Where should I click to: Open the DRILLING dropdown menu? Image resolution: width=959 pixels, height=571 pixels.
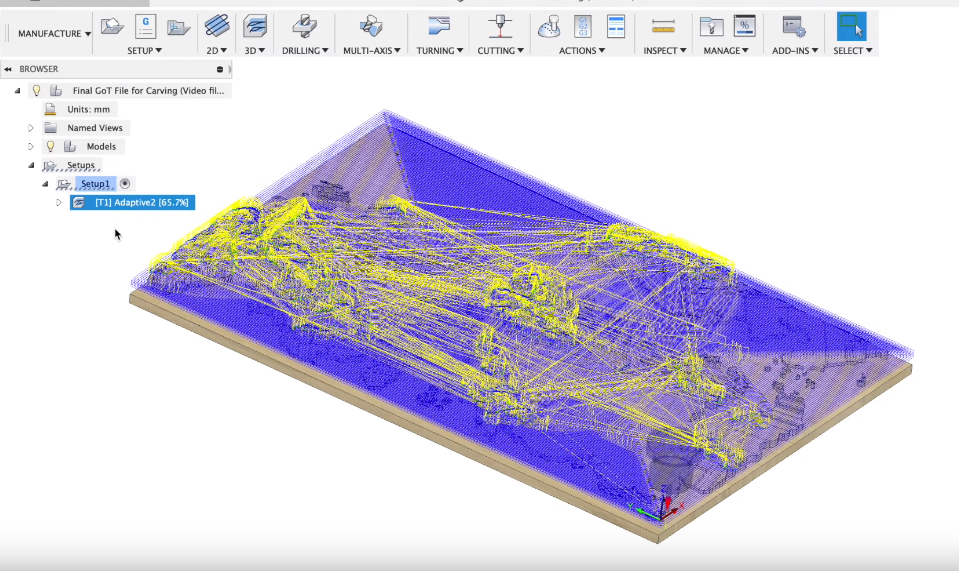coord(305,50)
